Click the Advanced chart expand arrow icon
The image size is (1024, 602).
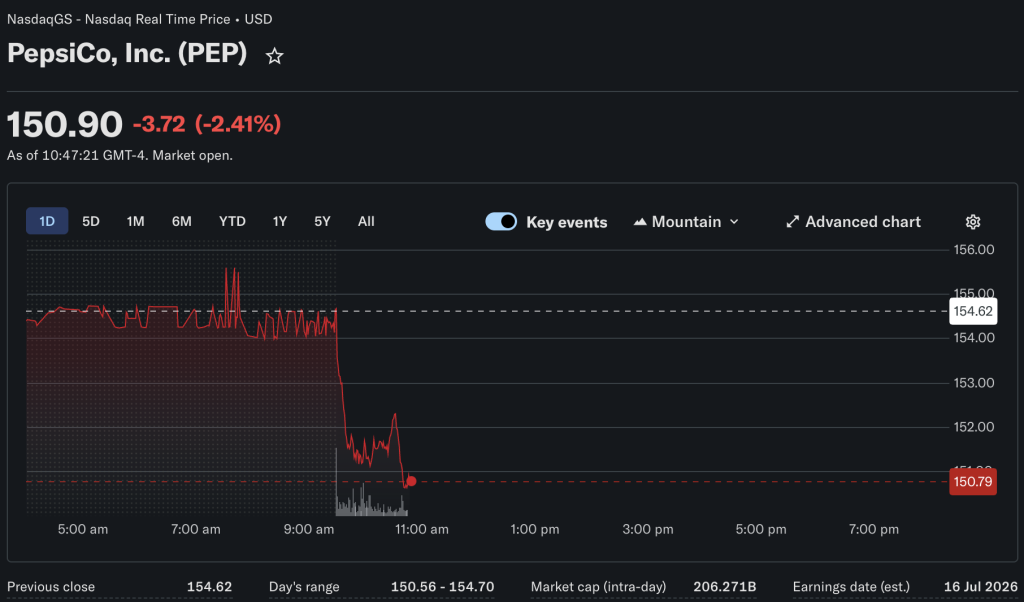(792, 222)
